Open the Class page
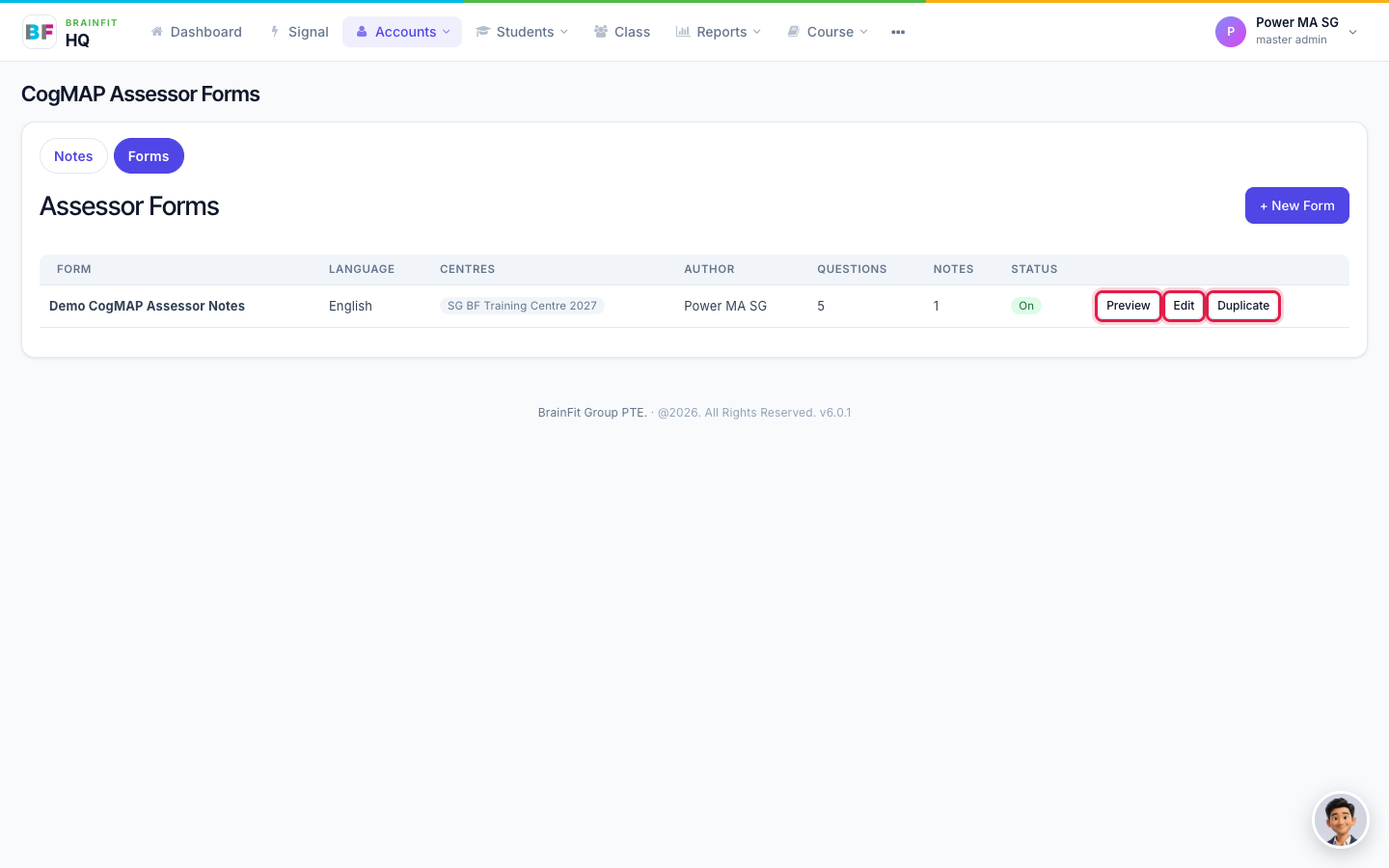 click(x=622, y=32)
